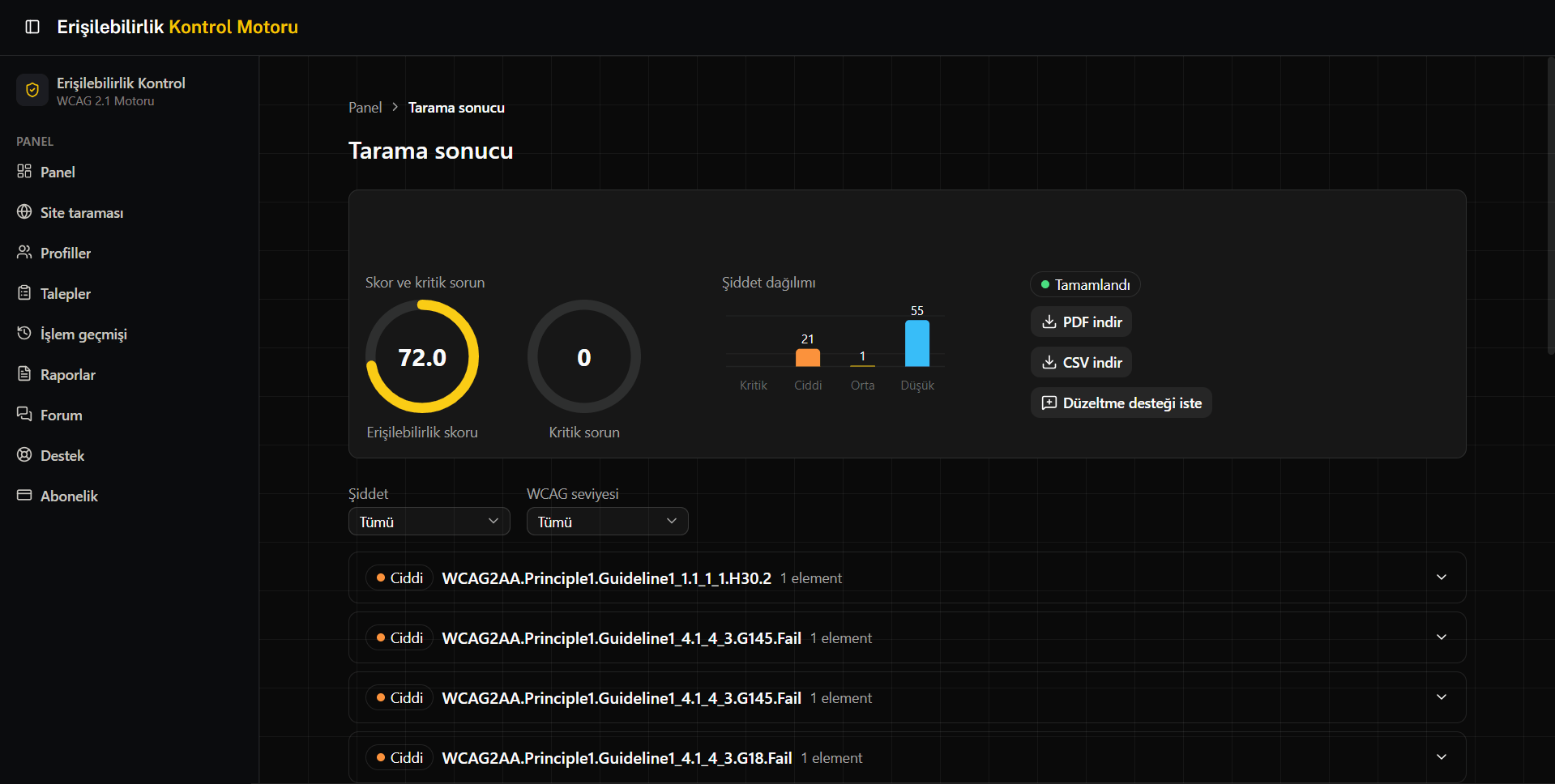Open Talepler clipboard icon
The image size is (1555, 784).
[x=24, y=293]
